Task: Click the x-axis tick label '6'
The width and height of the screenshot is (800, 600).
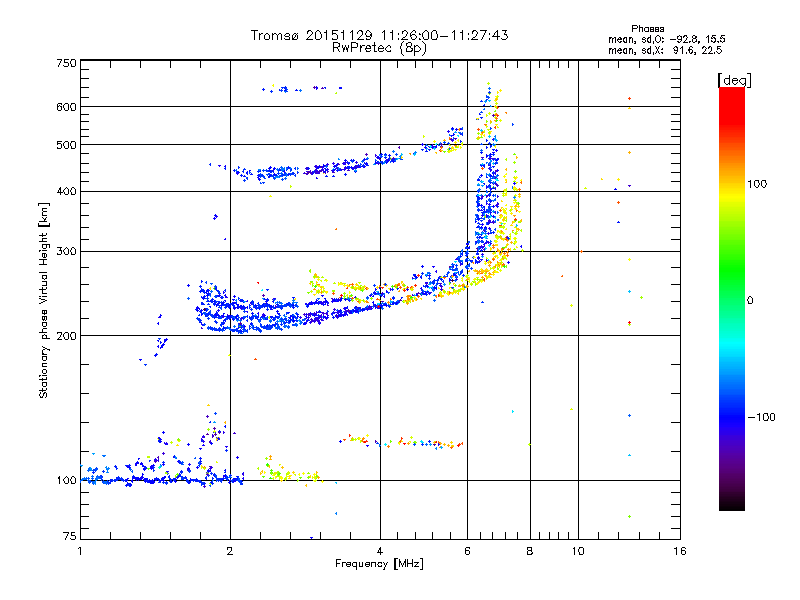Action: [x=467, y=551]
